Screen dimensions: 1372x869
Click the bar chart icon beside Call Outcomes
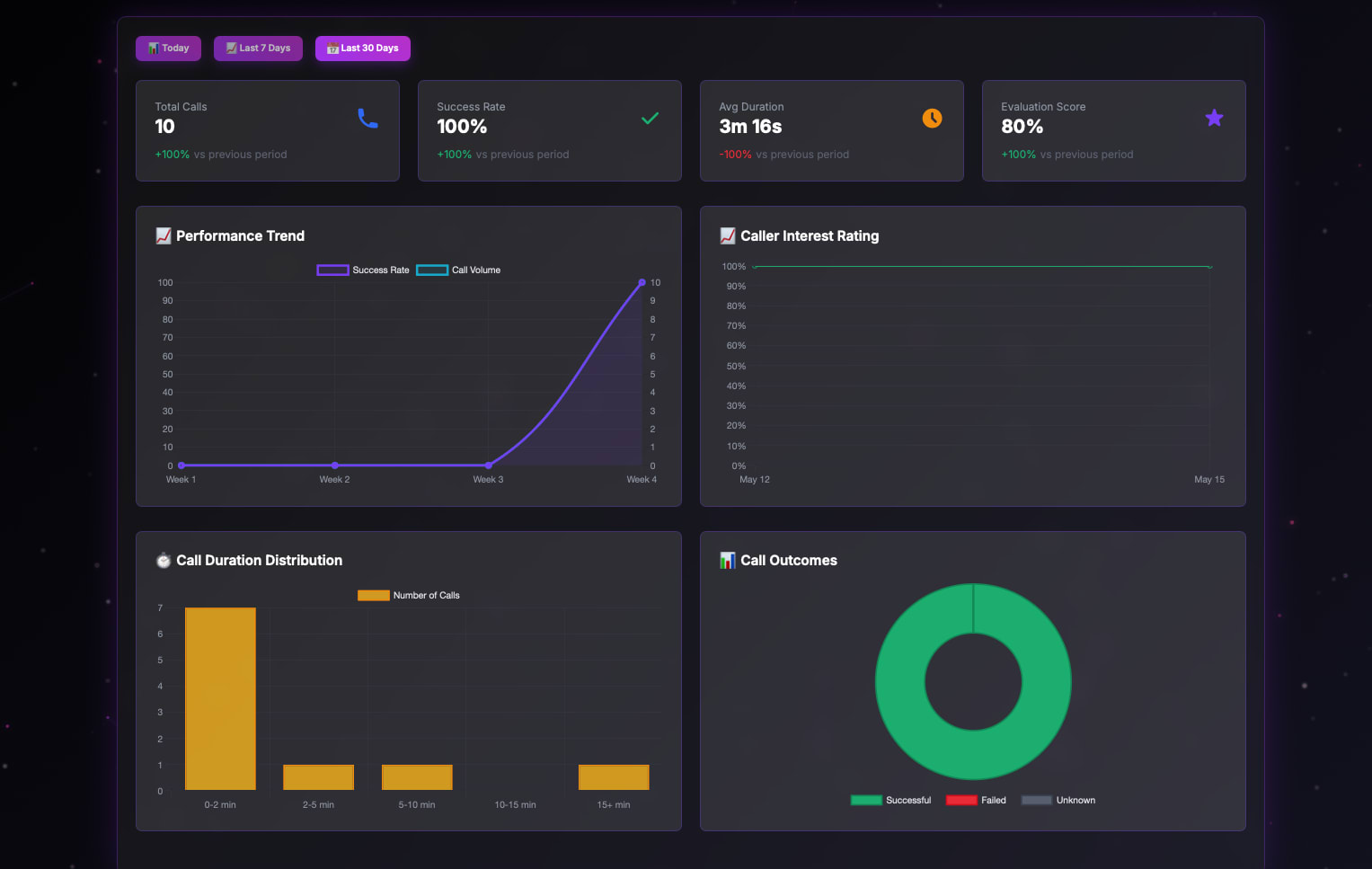728,561
